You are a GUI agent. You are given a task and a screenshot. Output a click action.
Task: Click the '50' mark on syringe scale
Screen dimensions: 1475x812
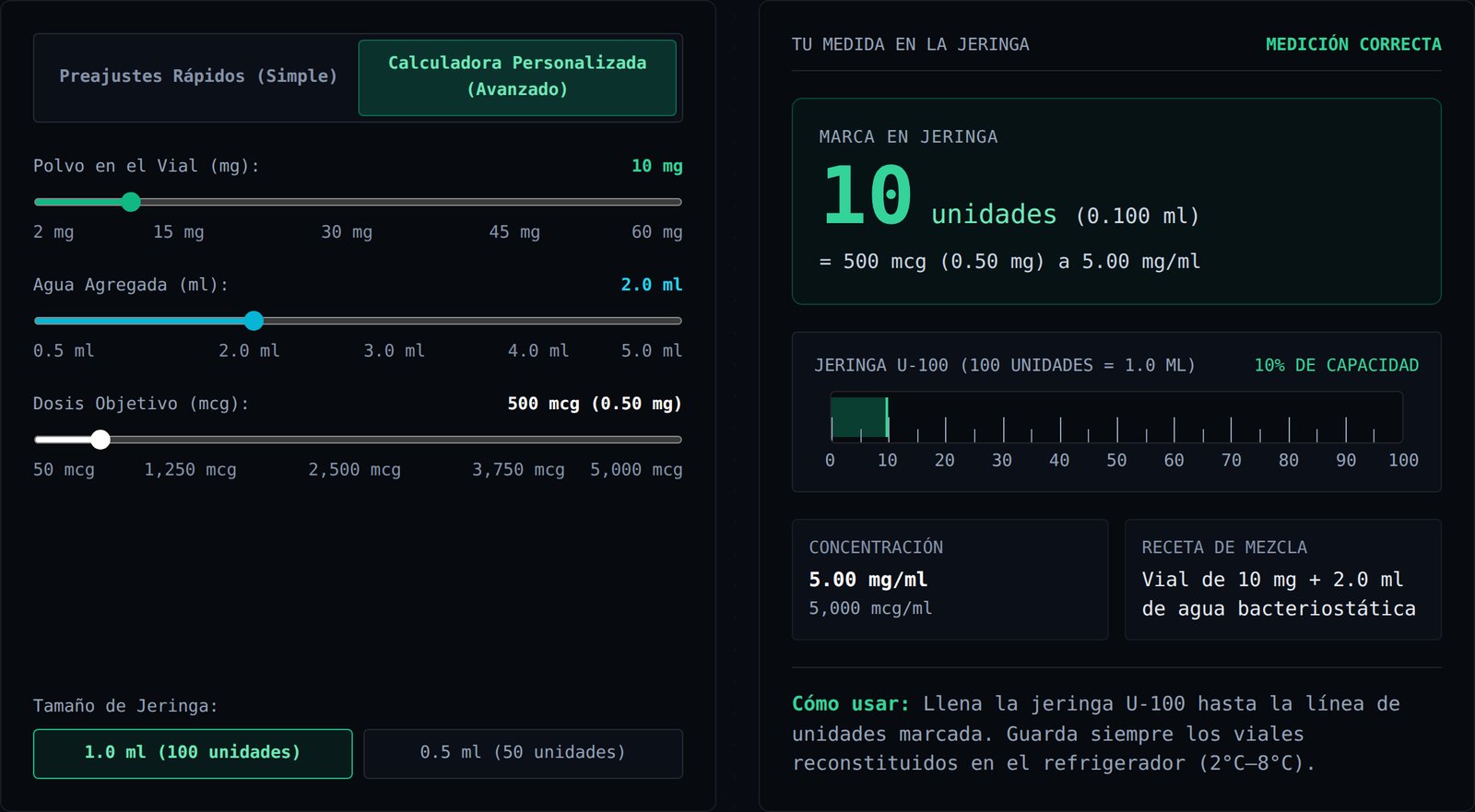[x=1116, y=460]
